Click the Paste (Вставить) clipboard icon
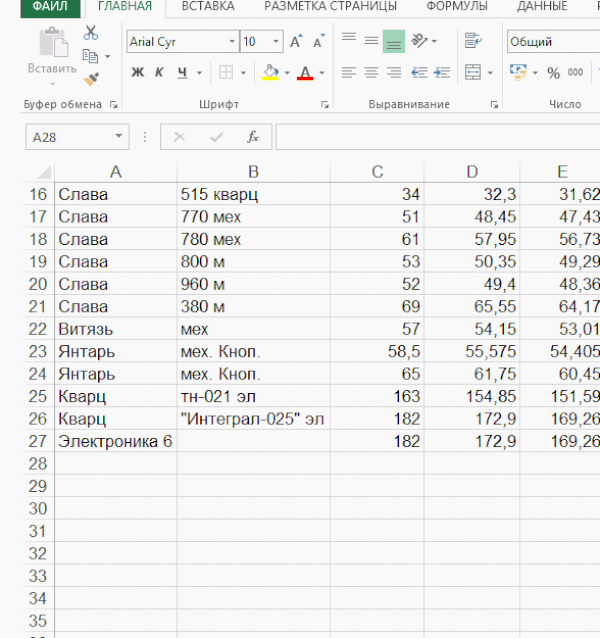This screenshot has height=638, width=600. click(x=53, y=42)
